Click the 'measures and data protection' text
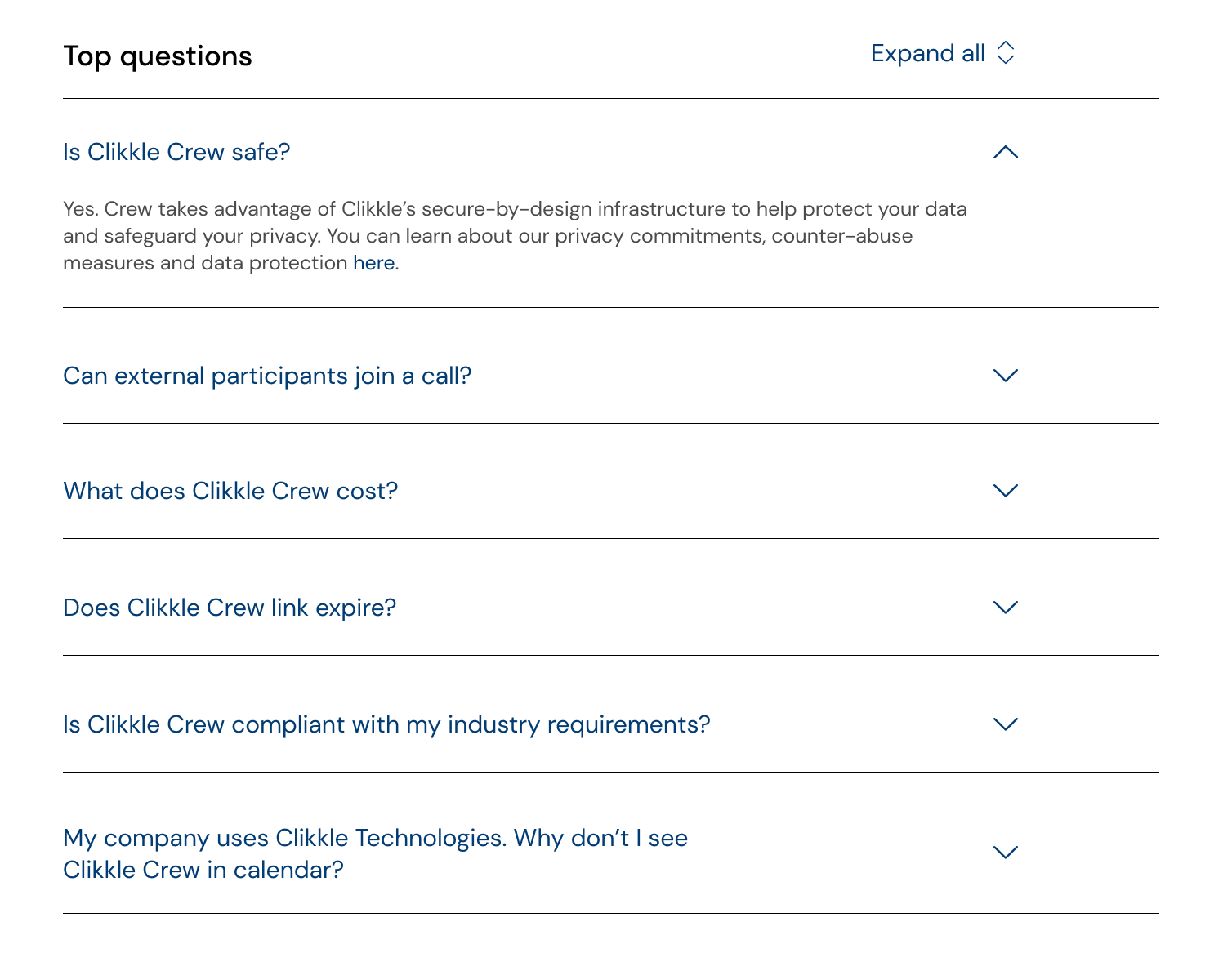 [206, 263]
